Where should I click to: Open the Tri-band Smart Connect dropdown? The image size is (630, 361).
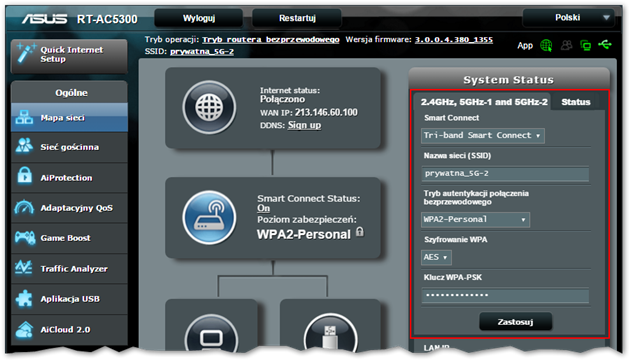pos(483,135)
